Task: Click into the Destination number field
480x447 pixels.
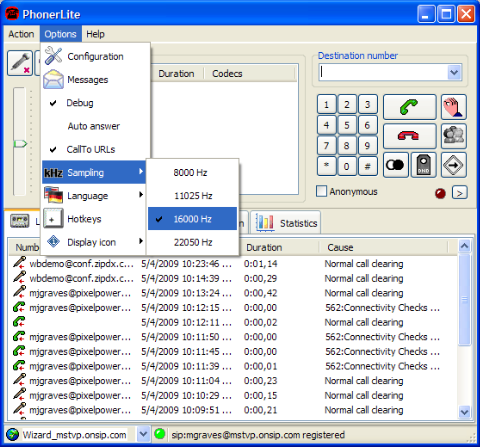Action: click(x=383, y=72)
